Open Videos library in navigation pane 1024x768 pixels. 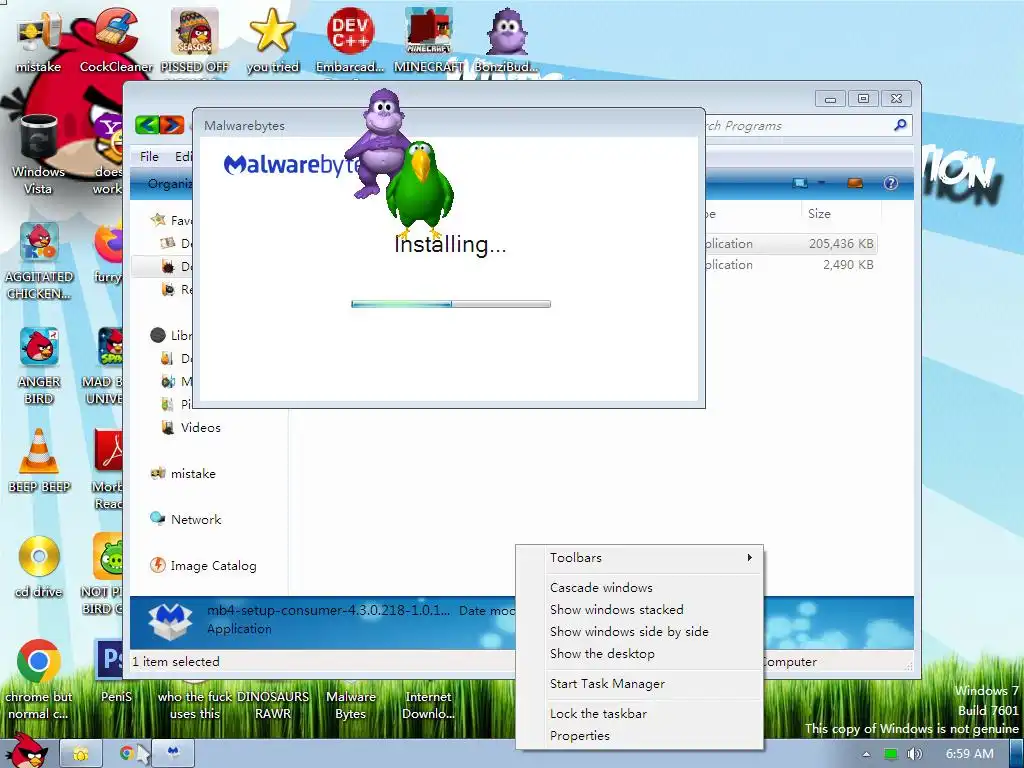200,428
